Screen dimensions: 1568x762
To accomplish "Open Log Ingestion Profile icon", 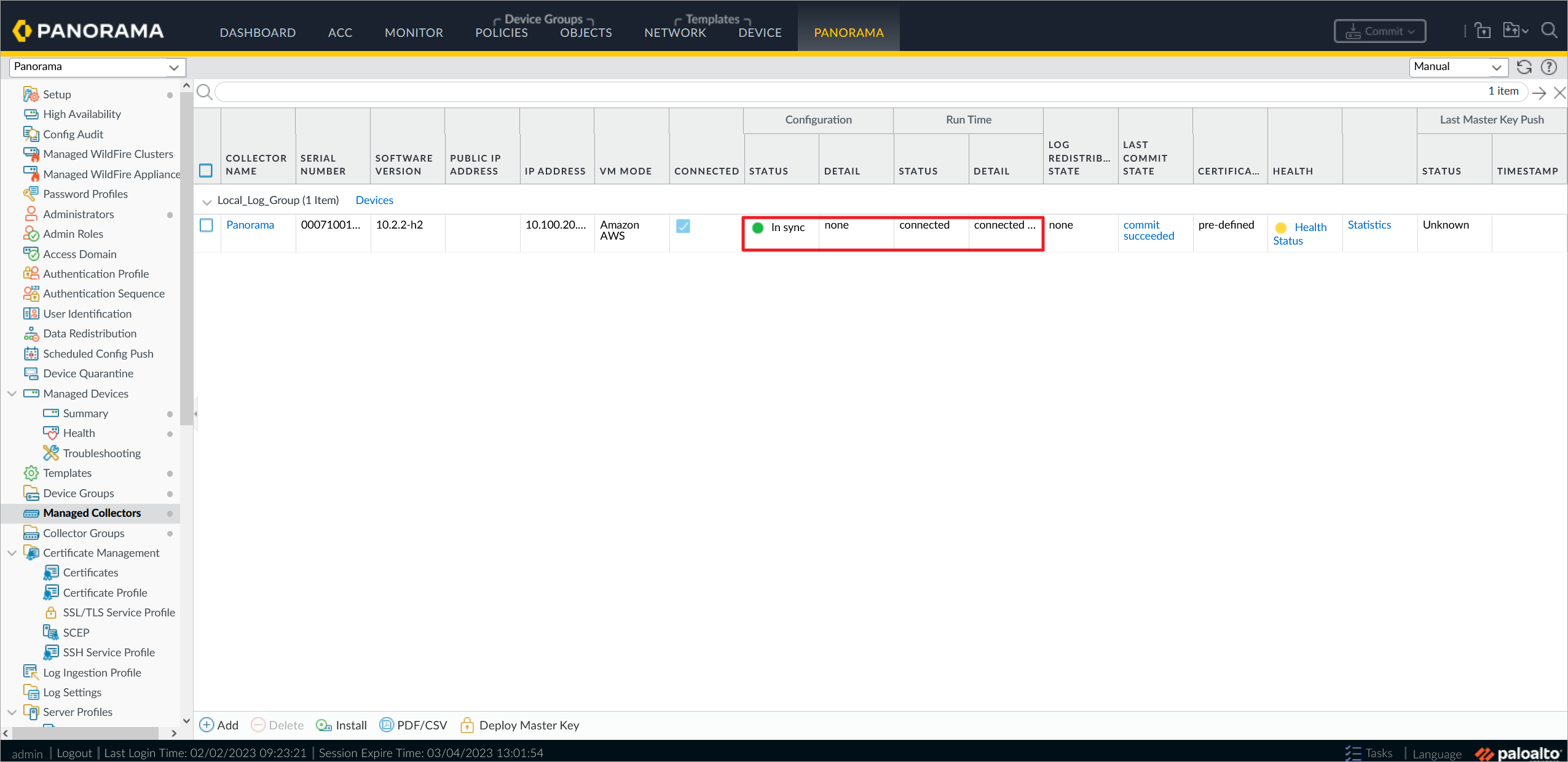I will (31, 672).
